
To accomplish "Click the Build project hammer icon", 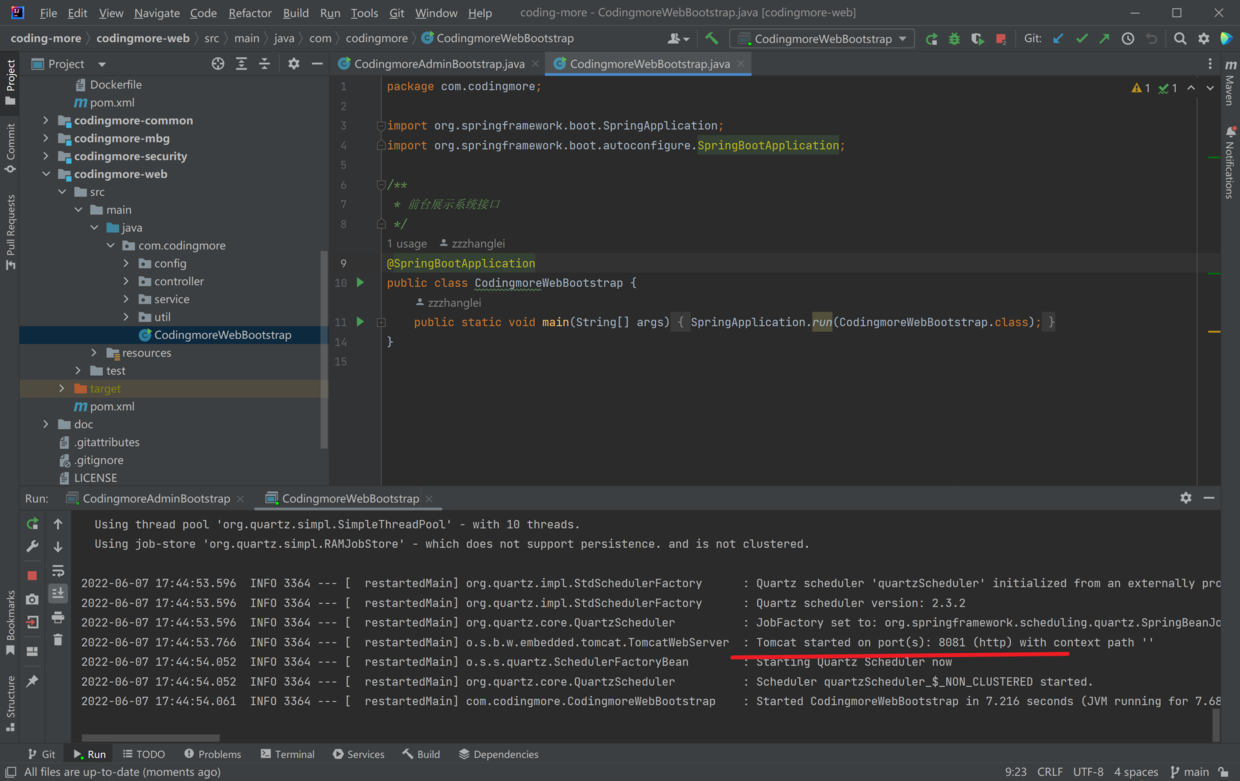I will tap(711, 39).
